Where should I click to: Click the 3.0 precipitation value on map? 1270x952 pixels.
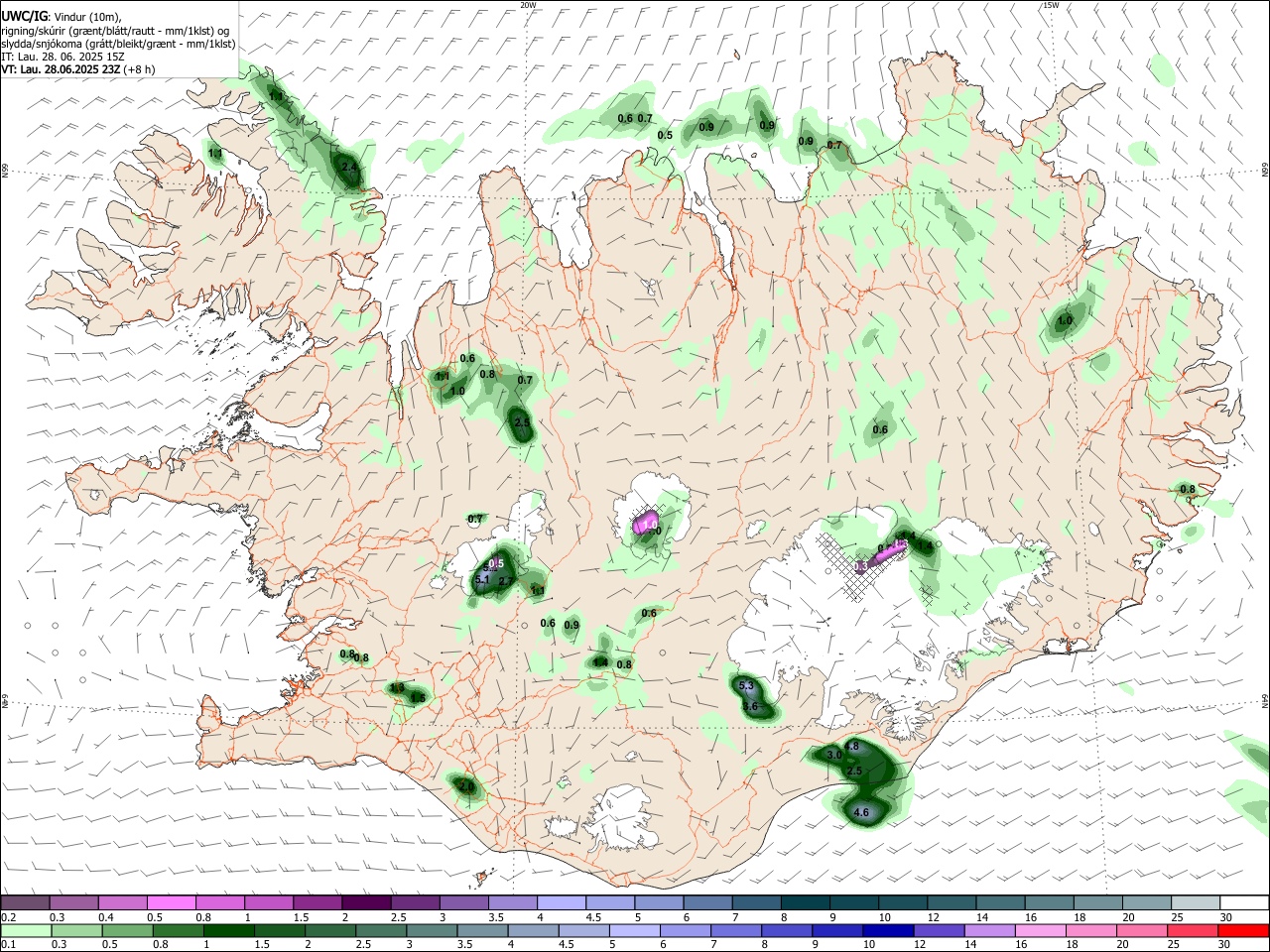(x=833, y=755)
